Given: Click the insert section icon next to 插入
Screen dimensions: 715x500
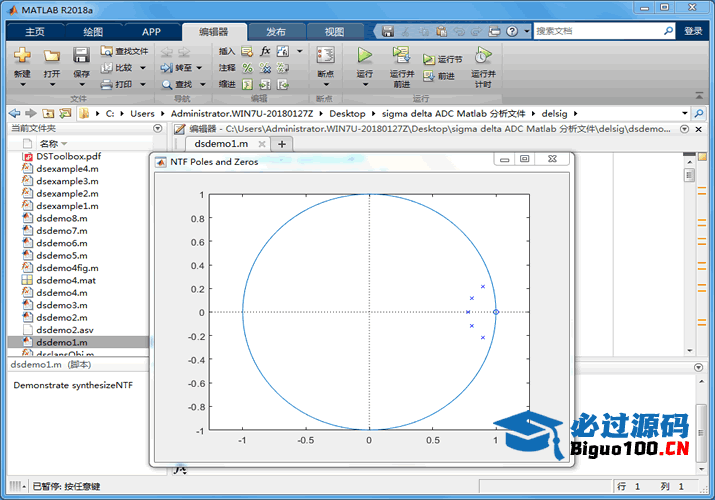Looking at the screenshot, I should click(247, 51).
